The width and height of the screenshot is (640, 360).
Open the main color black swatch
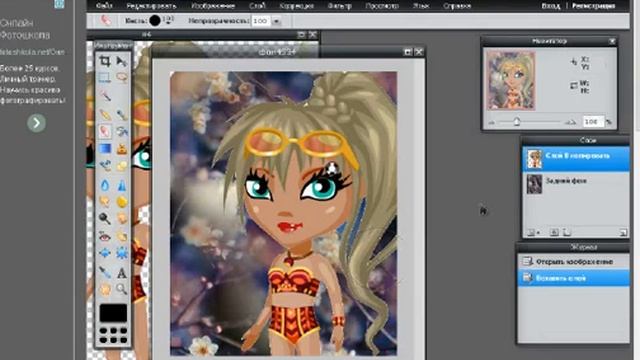pyautogui.click(x=113, y=313)
